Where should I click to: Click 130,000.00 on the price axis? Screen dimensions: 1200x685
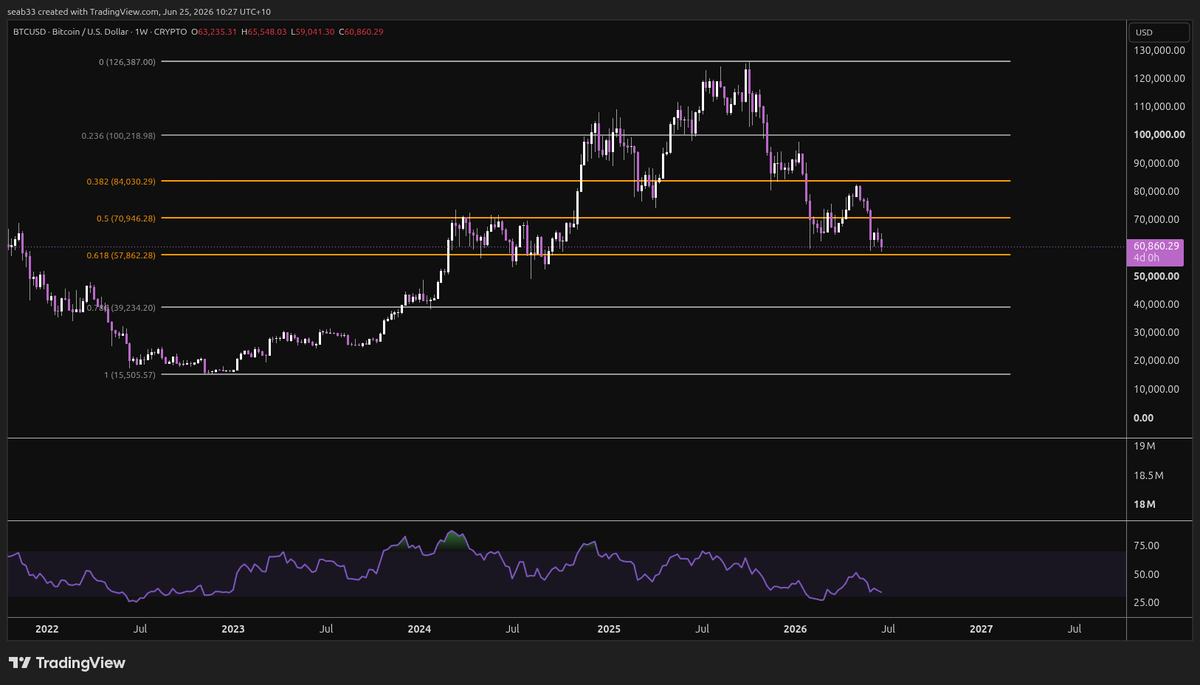[x=1160, y=50]
